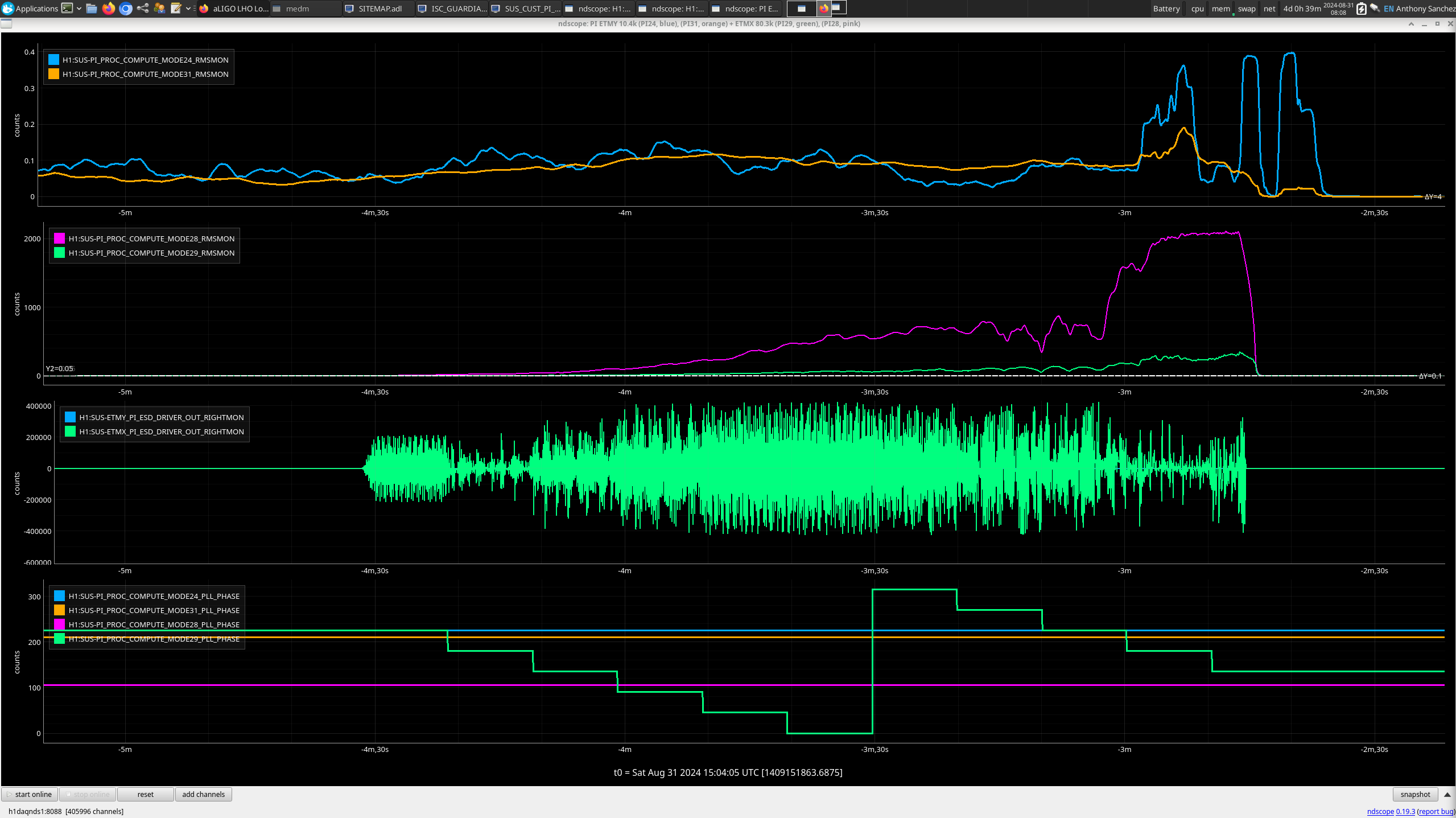
Task: Launch Firefox from the panel launcher
Action: tap(108, 8)
